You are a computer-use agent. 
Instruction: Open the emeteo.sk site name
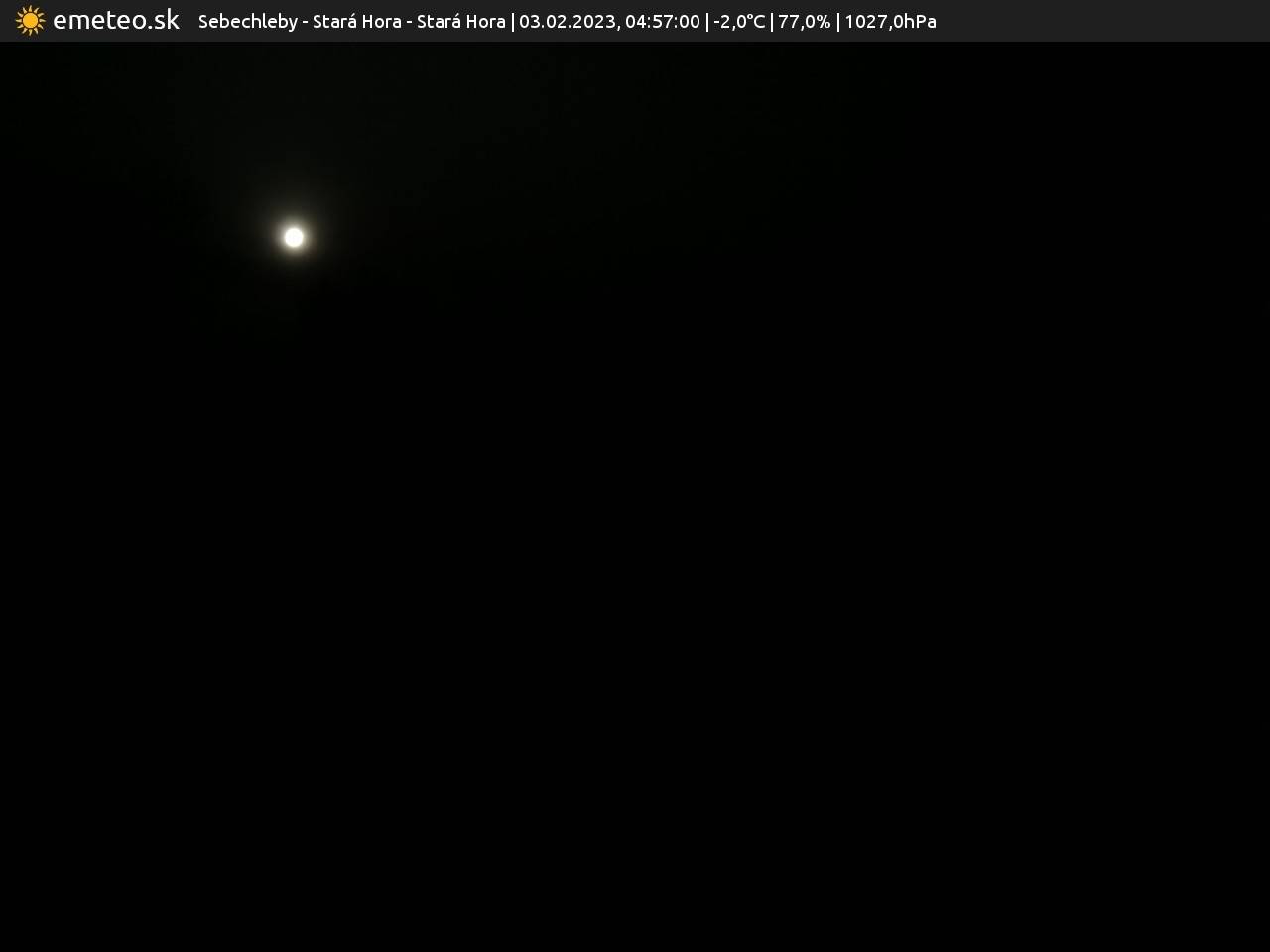coord(116,21)
